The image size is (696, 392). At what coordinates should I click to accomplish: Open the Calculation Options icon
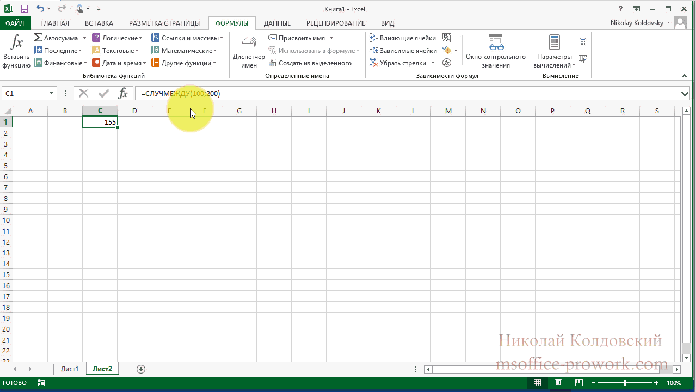click(554, 42)
